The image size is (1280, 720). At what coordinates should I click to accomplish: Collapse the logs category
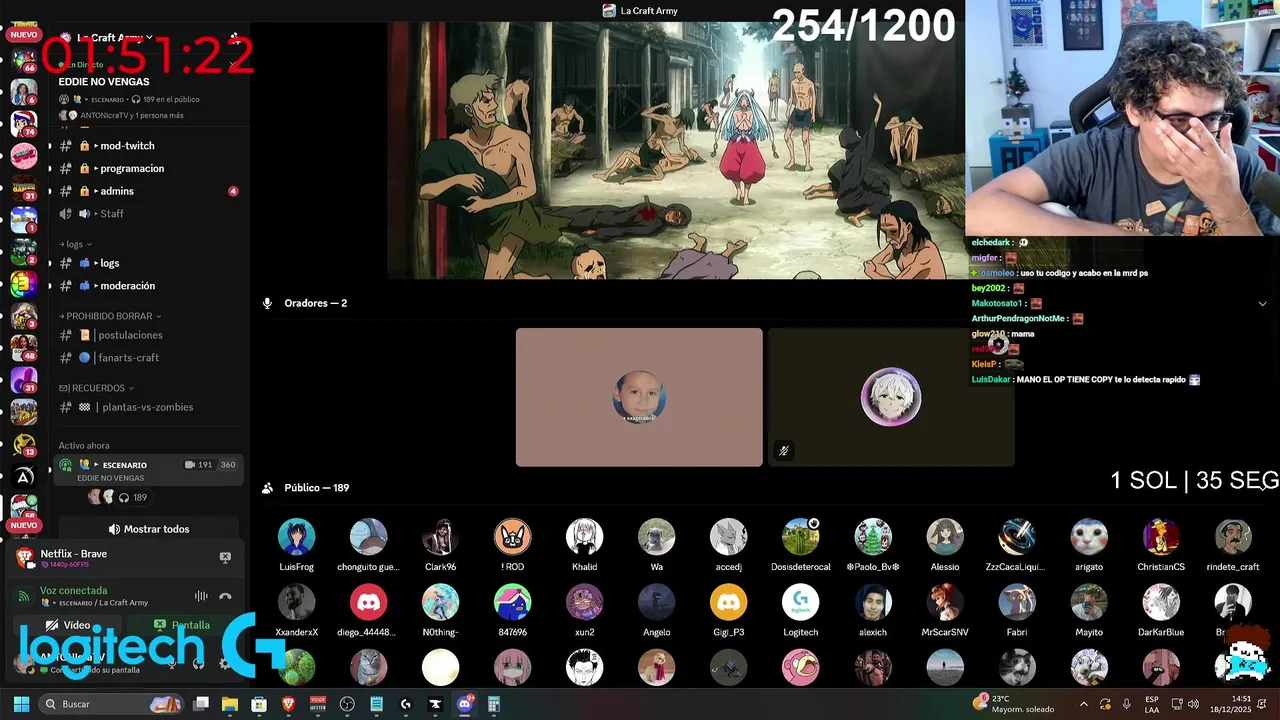(x=75, y=244)
